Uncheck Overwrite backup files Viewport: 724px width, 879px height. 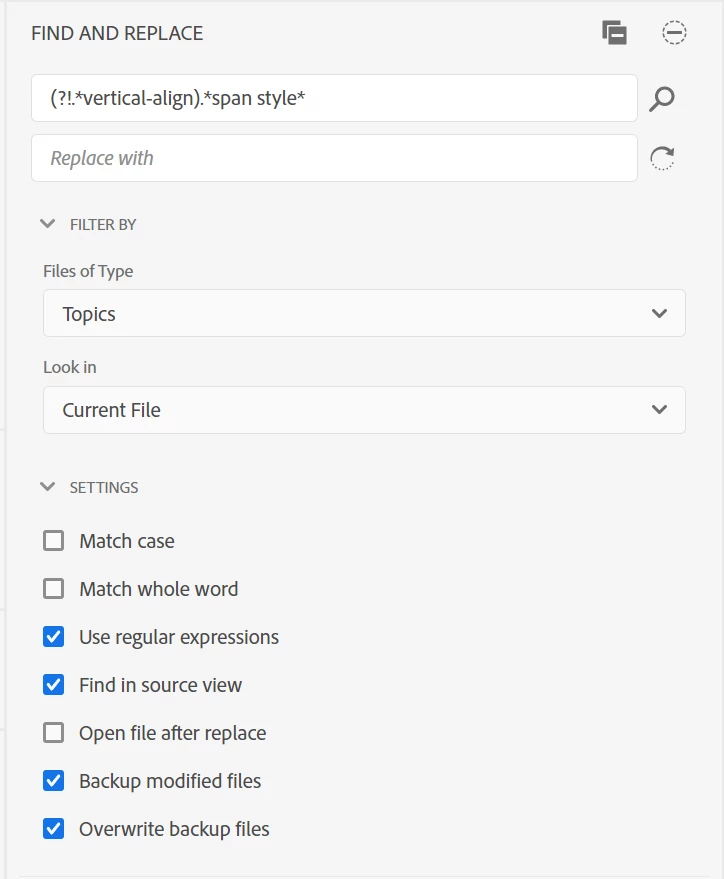54,829
